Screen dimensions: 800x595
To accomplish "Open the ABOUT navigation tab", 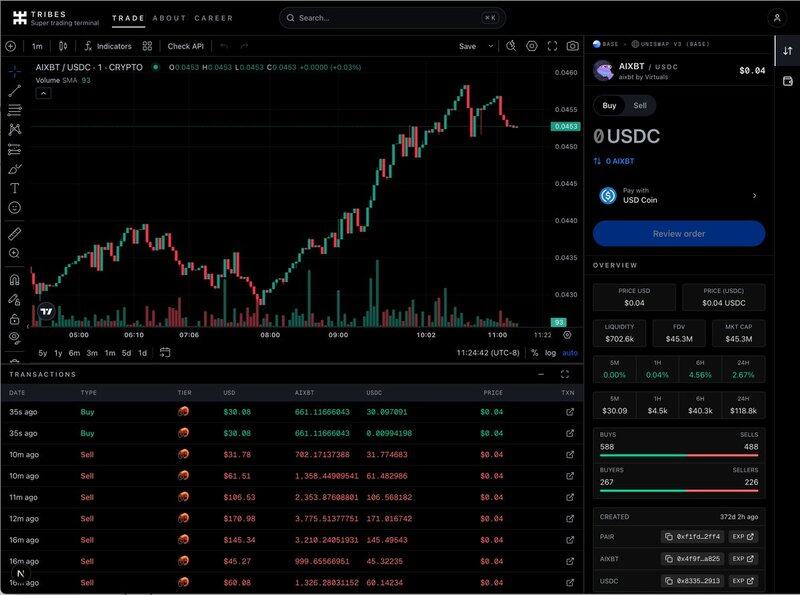I will coord(169,18).
